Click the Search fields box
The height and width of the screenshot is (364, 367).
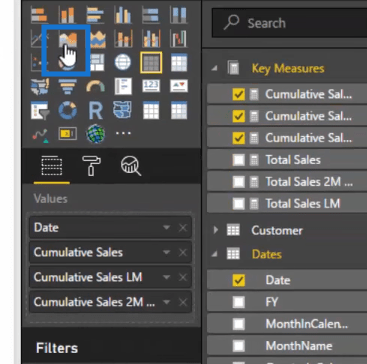289,23
